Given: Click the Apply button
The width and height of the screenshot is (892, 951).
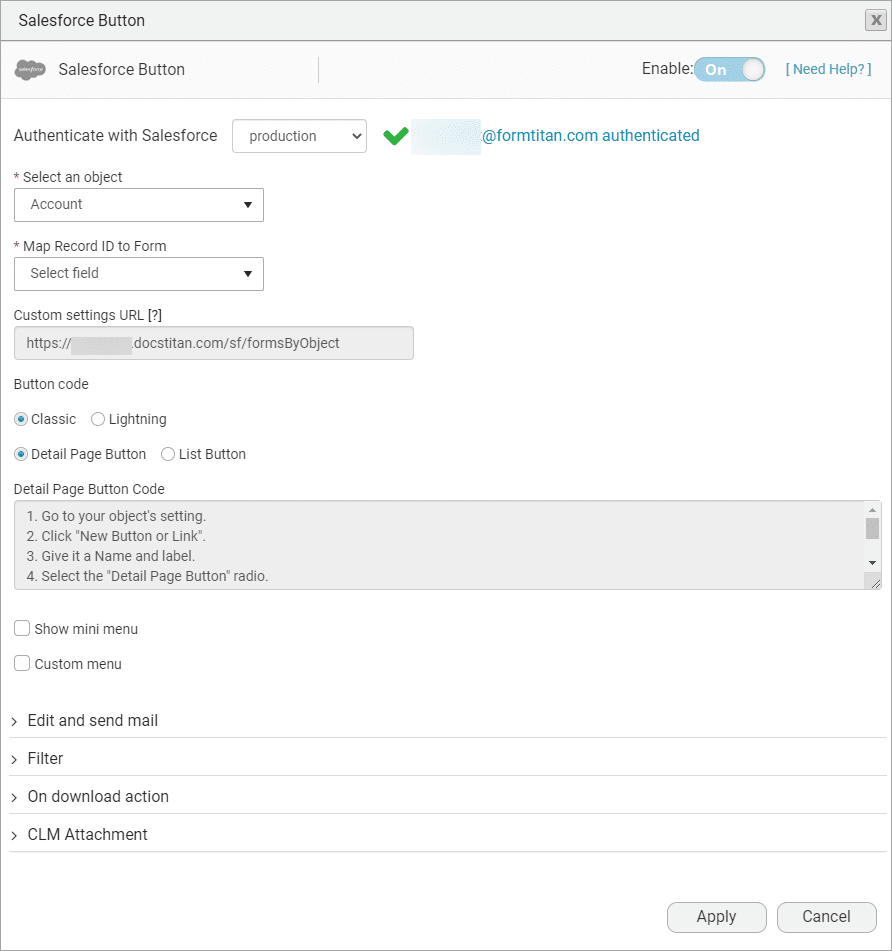Looking at the screenshot, I should [716, 917].
